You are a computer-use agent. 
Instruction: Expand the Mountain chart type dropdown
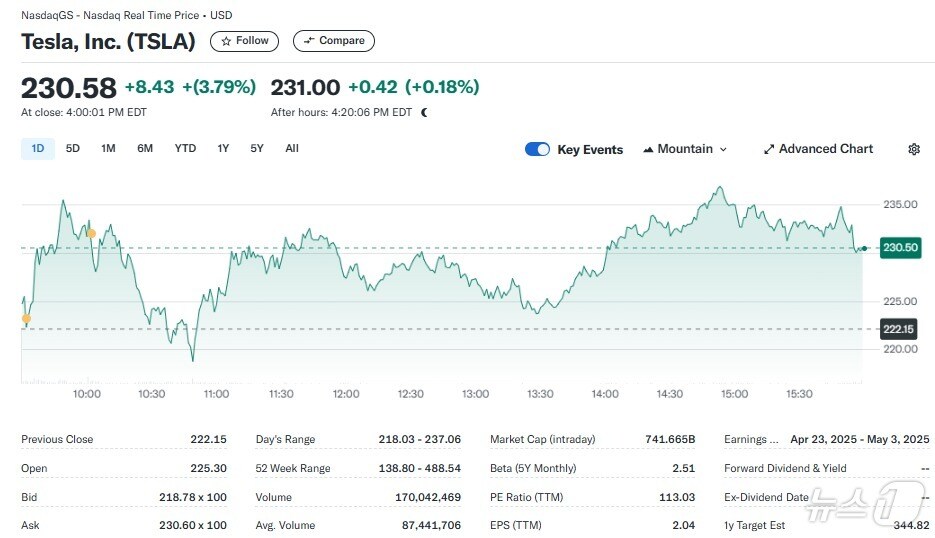pos(685,149)
